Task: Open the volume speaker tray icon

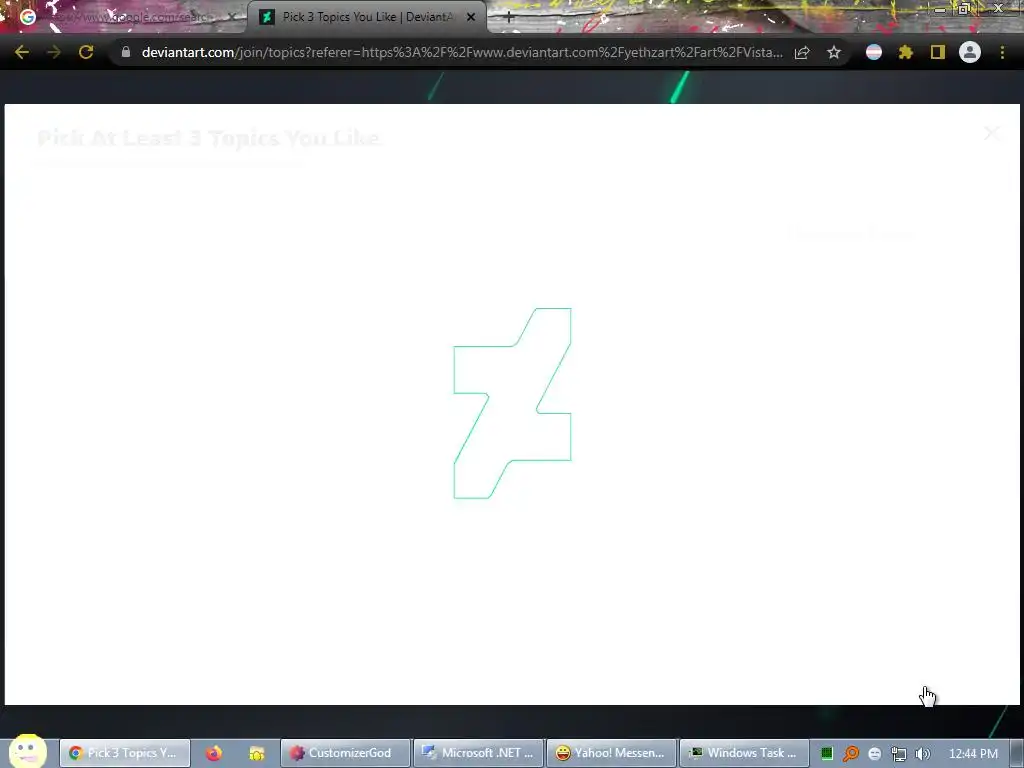Action: (x=923, y=754)
